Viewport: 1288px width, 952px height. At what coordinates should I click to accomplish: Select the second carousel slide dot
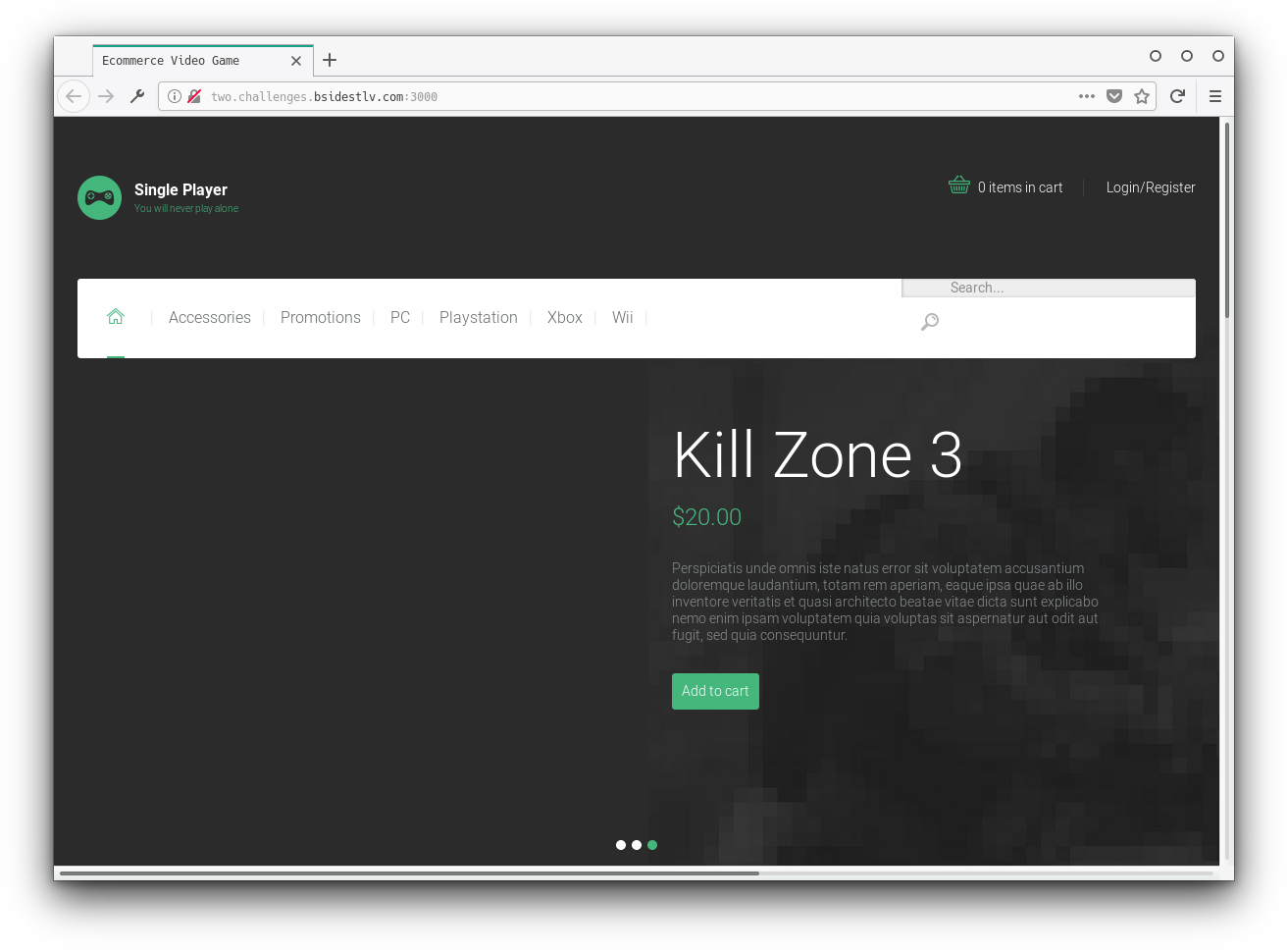(637, 845)
